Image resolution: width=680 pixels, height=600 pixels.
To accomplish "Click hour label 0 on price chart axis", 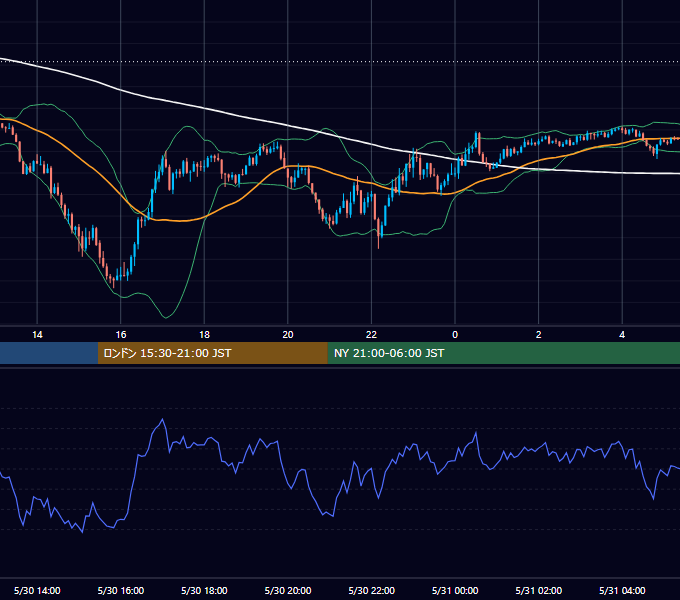I will click(455, 335).
